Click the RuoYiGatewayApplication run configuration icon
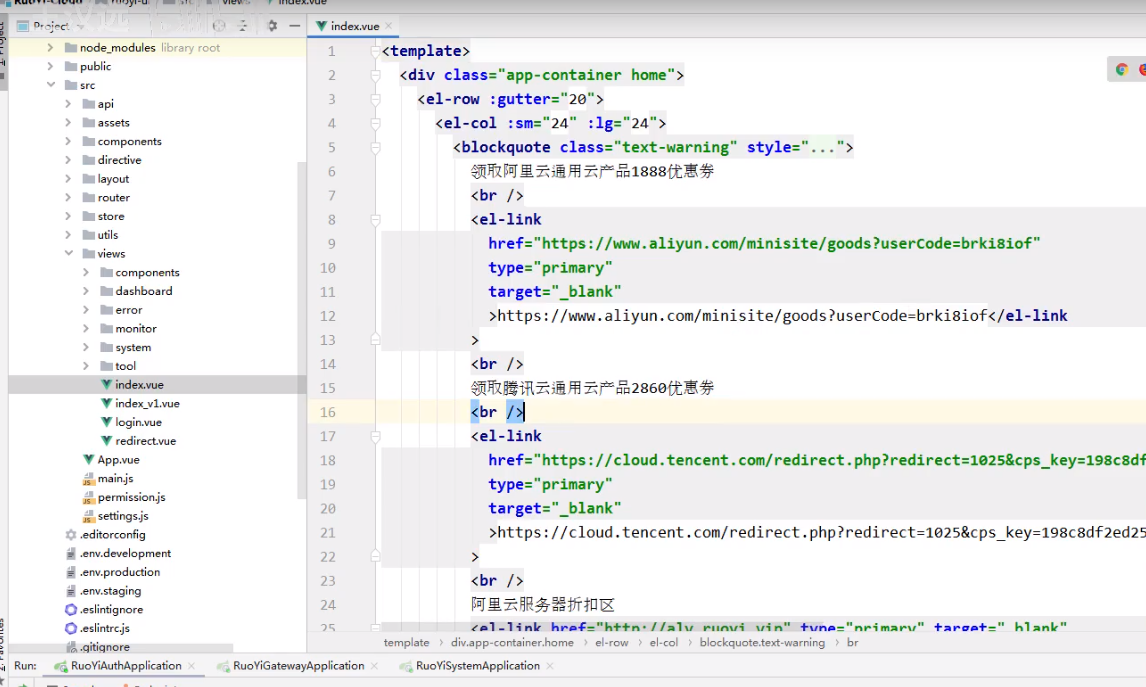1146x687 pixels. click(223, 666)
